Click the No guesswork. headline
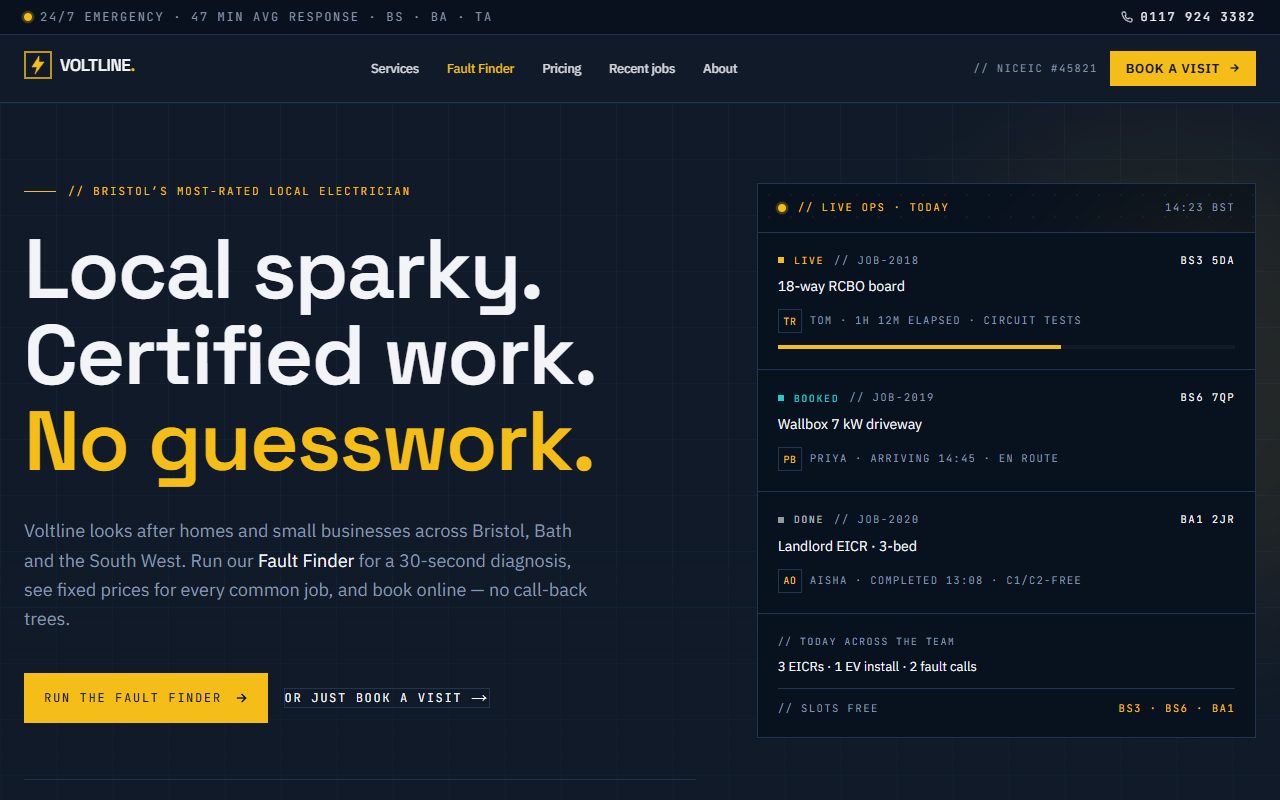The image size is (1280, 800). tap(309, 442)
